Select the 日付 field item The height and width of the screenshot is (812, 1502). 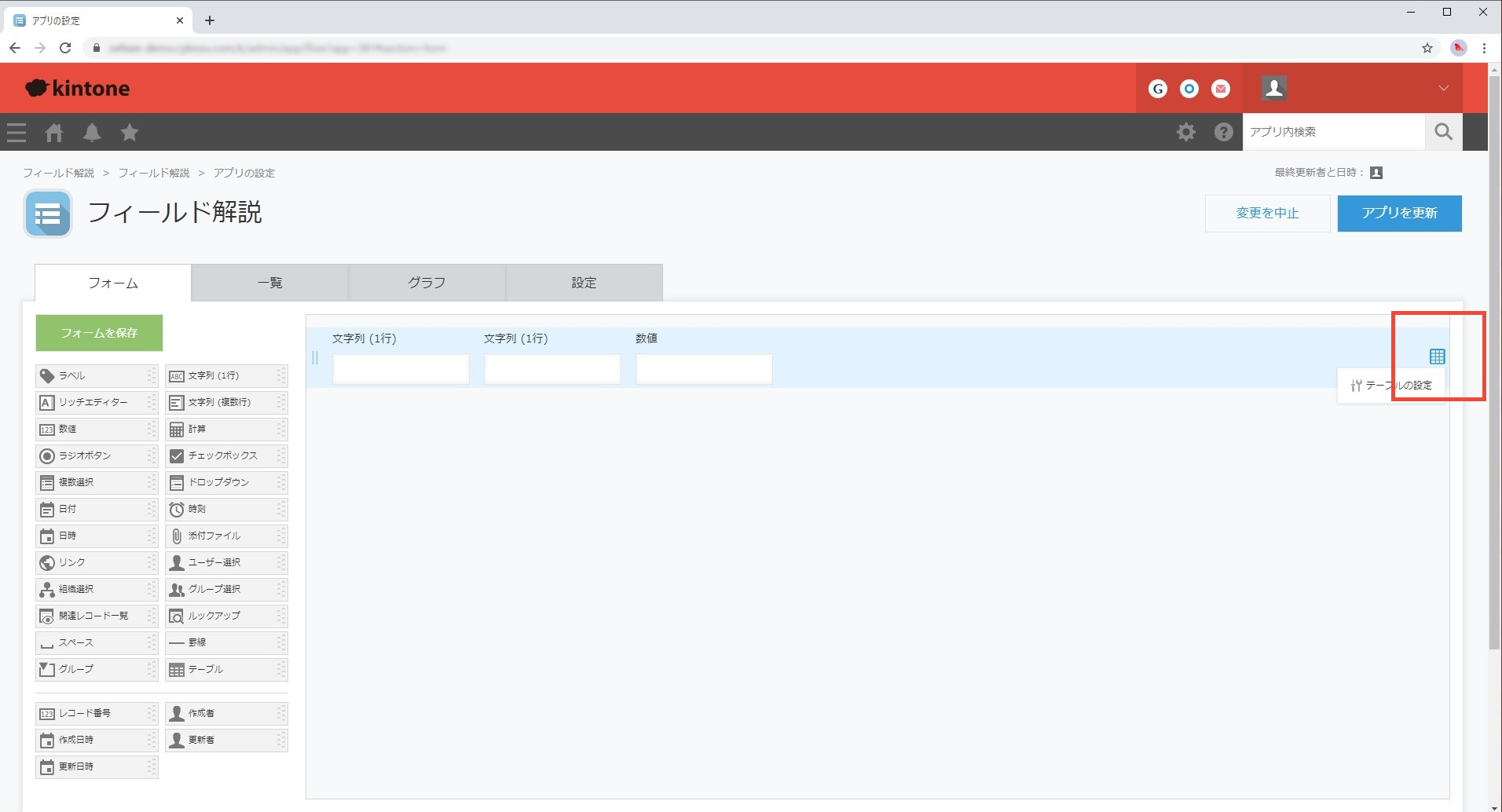click(x=97, y=510)
